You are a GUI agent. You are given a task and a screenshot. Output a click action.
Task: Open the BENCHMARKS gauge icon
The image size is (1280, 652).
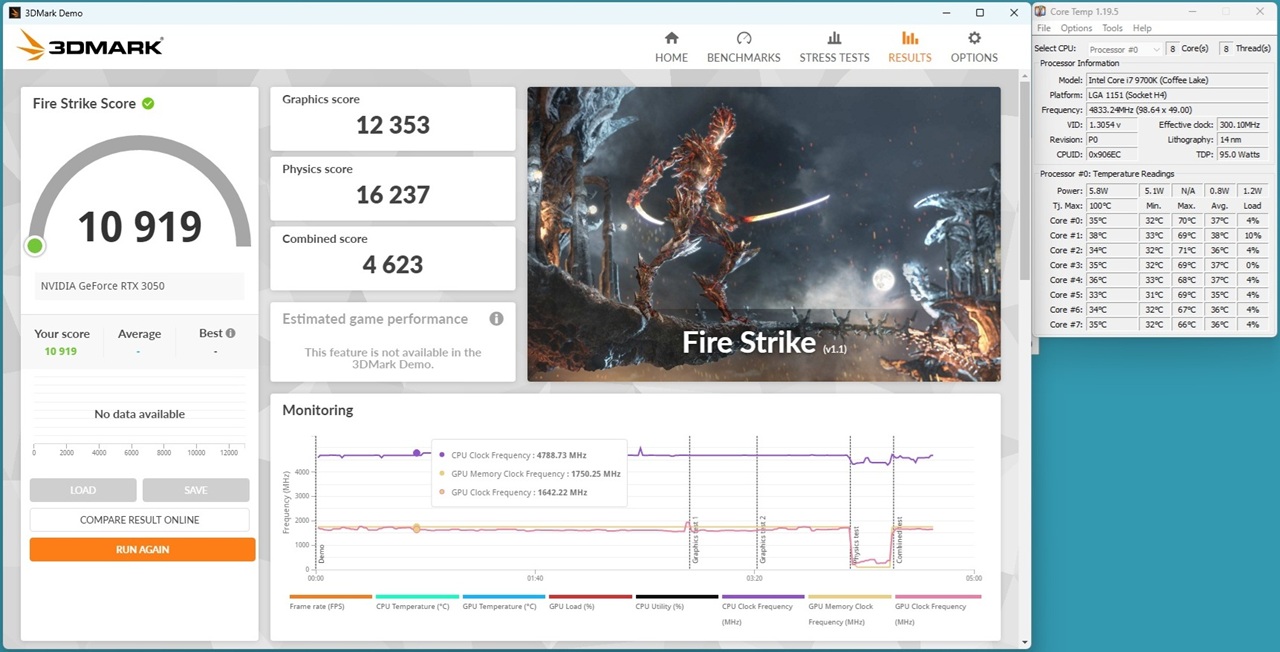point(743,38)
